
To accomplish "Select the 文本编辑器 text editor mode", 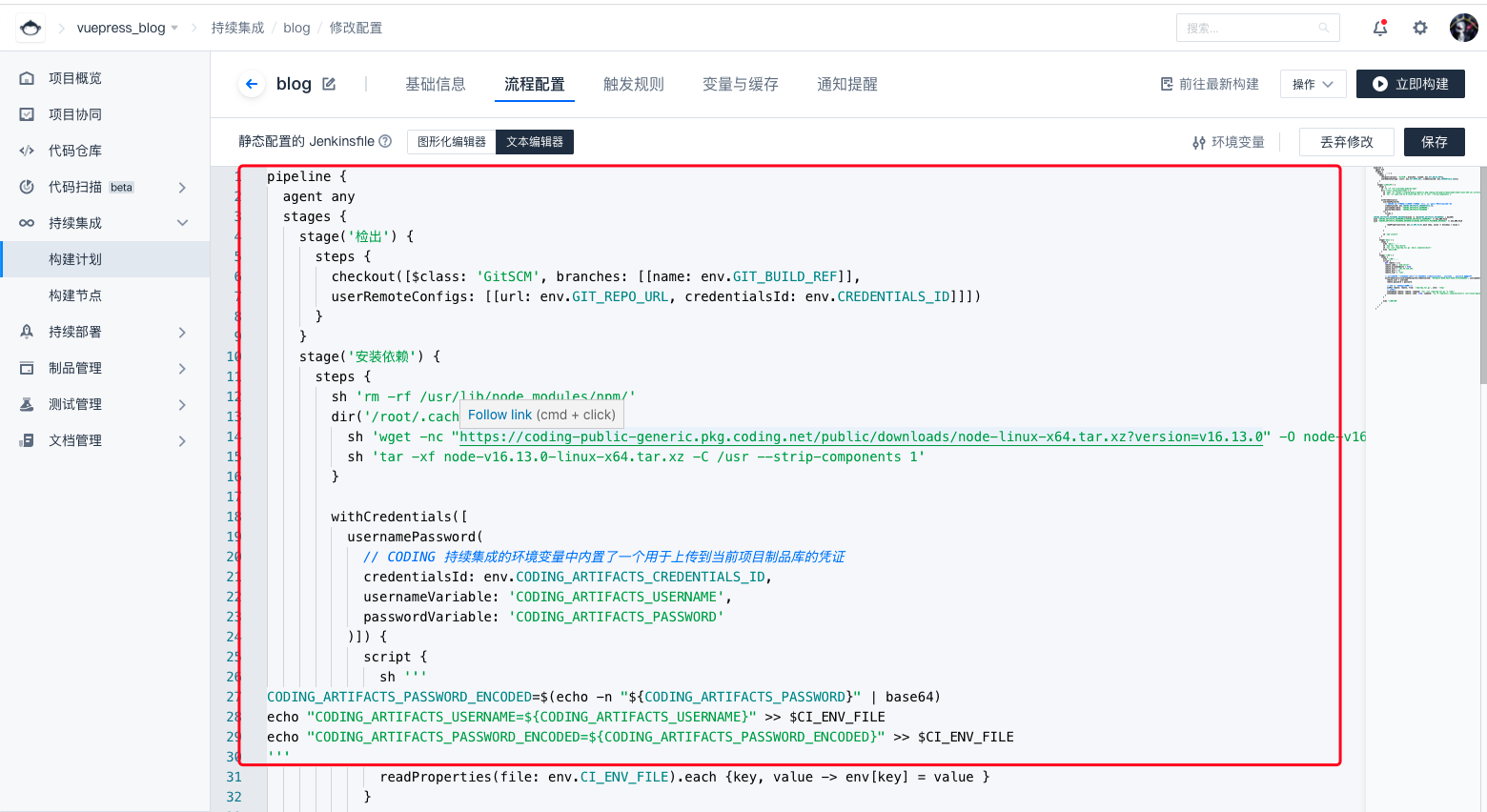I will [535, 142].
